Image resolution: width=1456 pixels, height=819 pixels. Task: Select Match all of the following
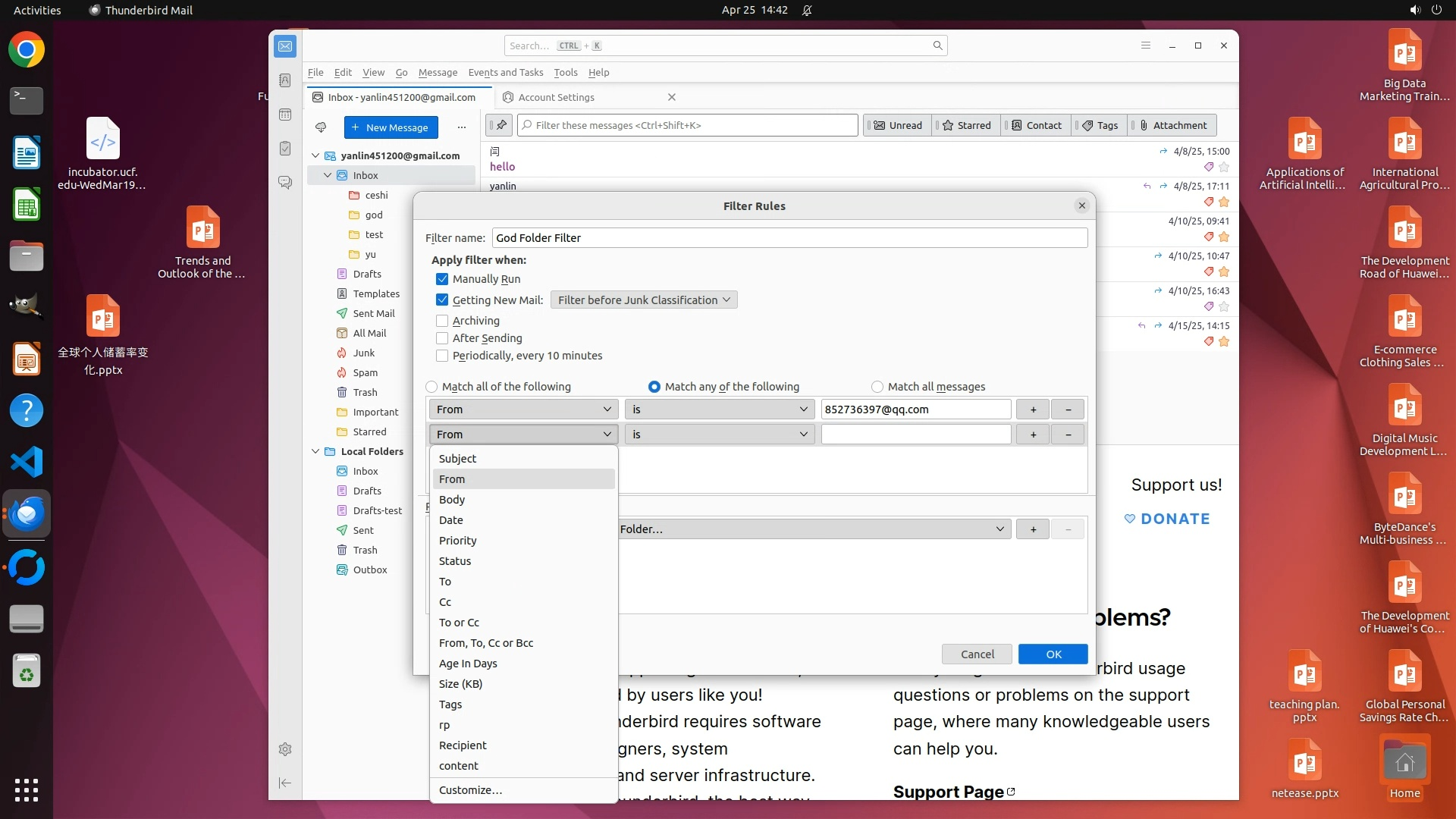(432, 387)
